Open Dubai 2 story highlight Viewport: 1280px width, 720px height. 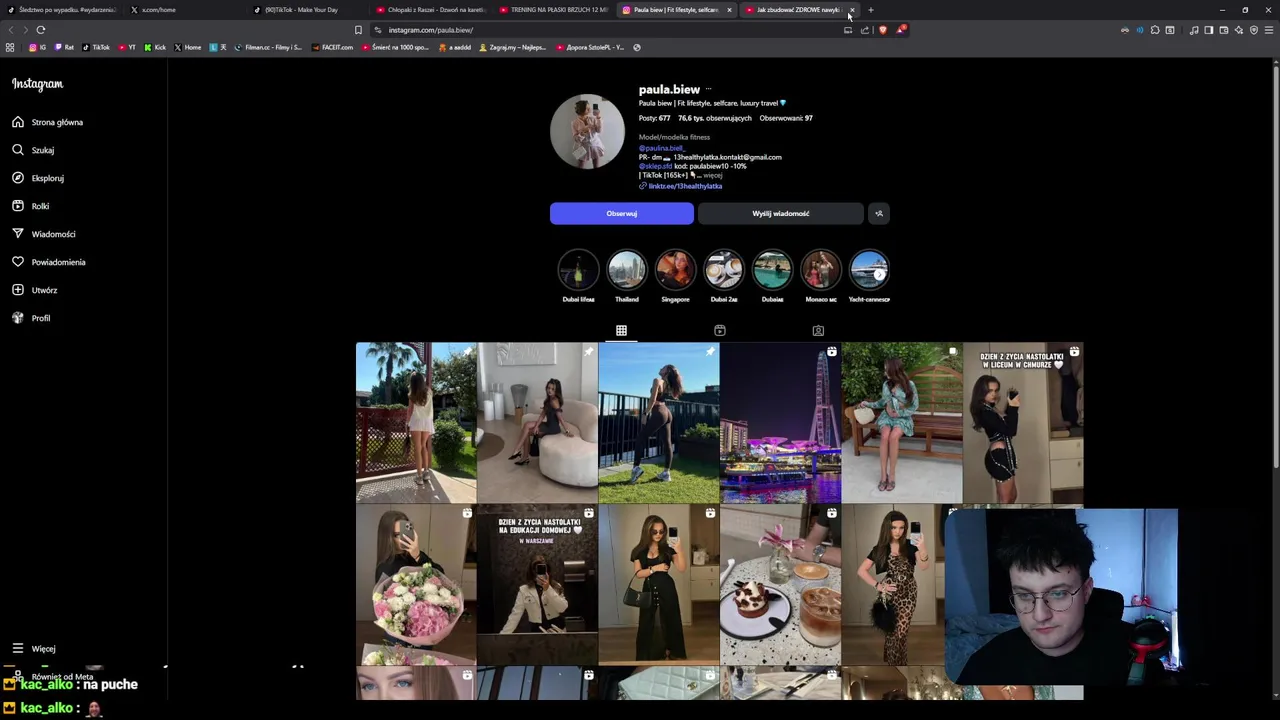[x=724, y=270]
